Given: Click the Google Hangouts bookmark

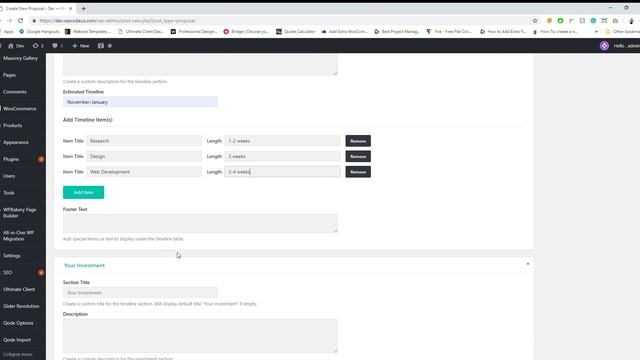Looking at the screenshot, I should (x=39, y=31).
